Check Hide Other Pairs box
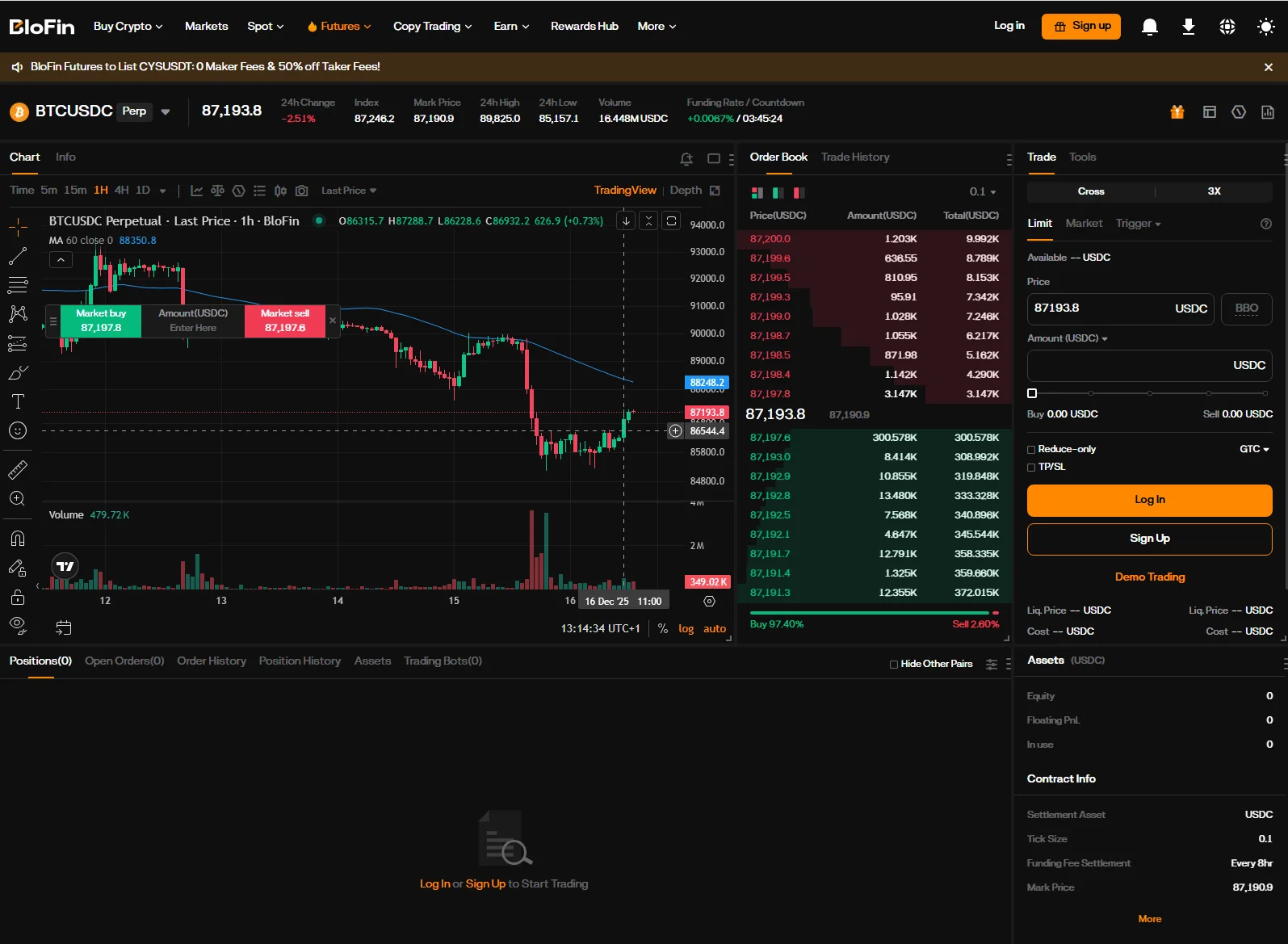Screen dimensions: 1288x944 894,665
